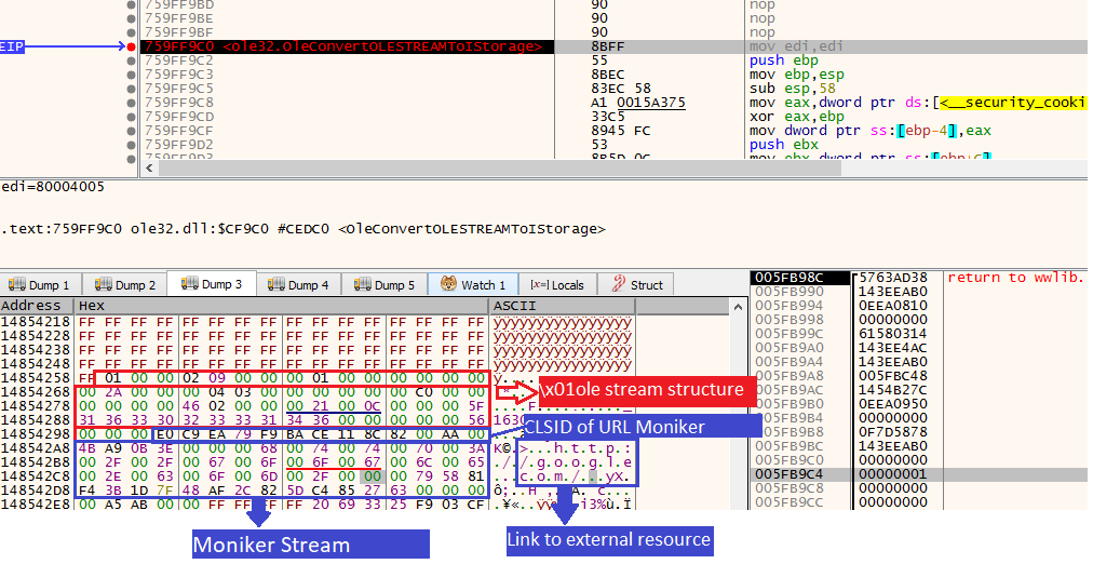
Task: Click the disassembly horizontal scrollbar left arrow
Action: tap(150, 168)
